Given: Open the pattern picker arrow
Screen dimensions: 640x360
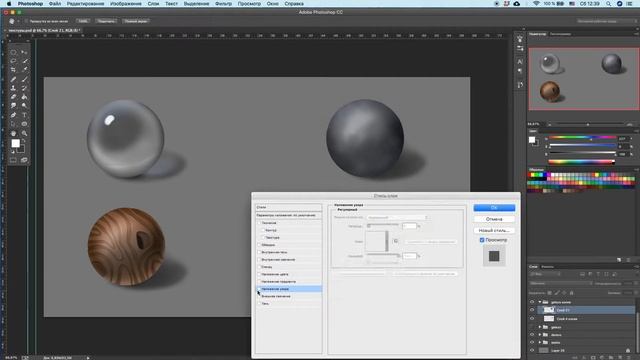Looking at the screenshot, I should 387,241.
